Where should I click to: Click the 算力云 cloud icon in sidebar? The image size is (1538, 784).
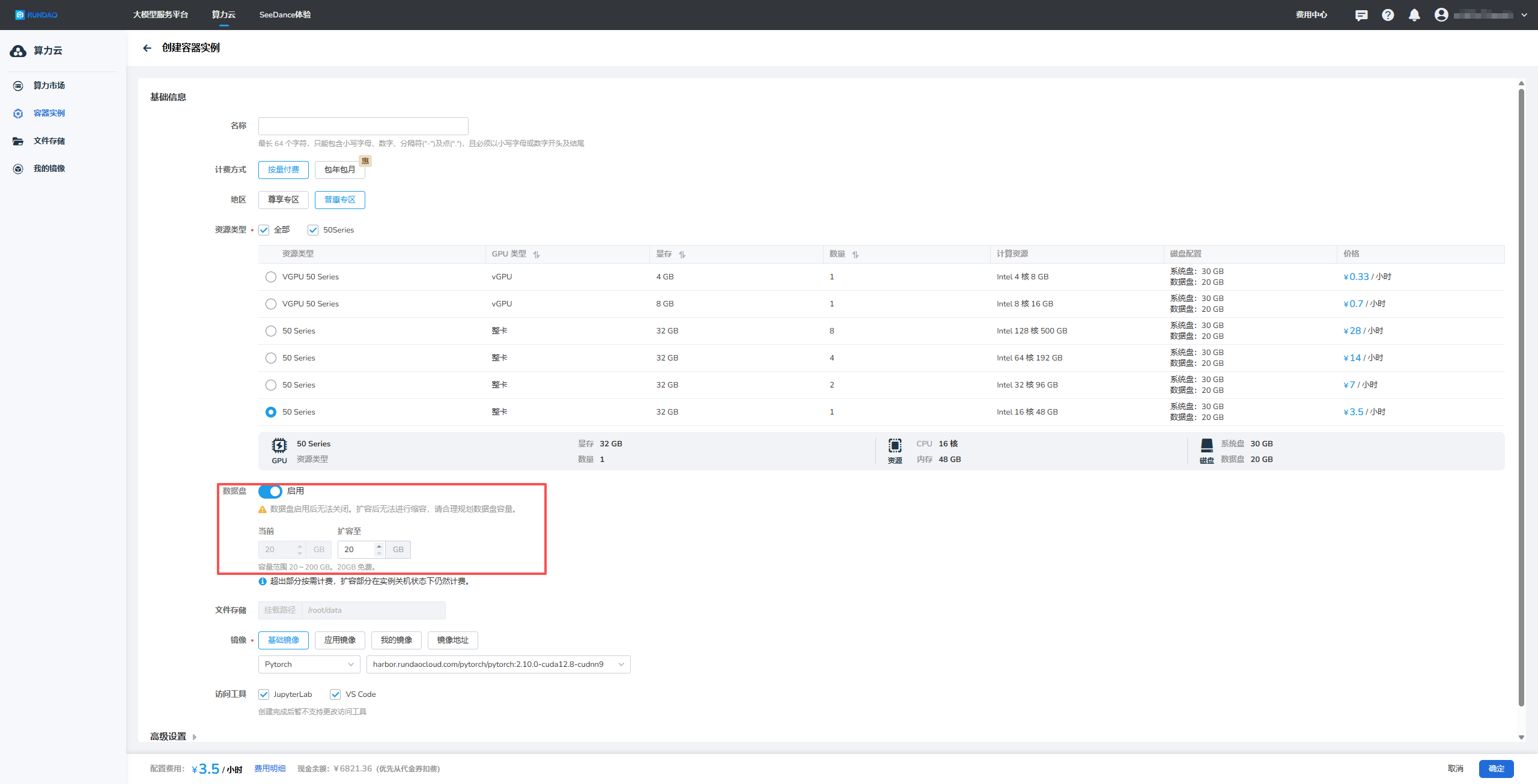pos(18,51)
